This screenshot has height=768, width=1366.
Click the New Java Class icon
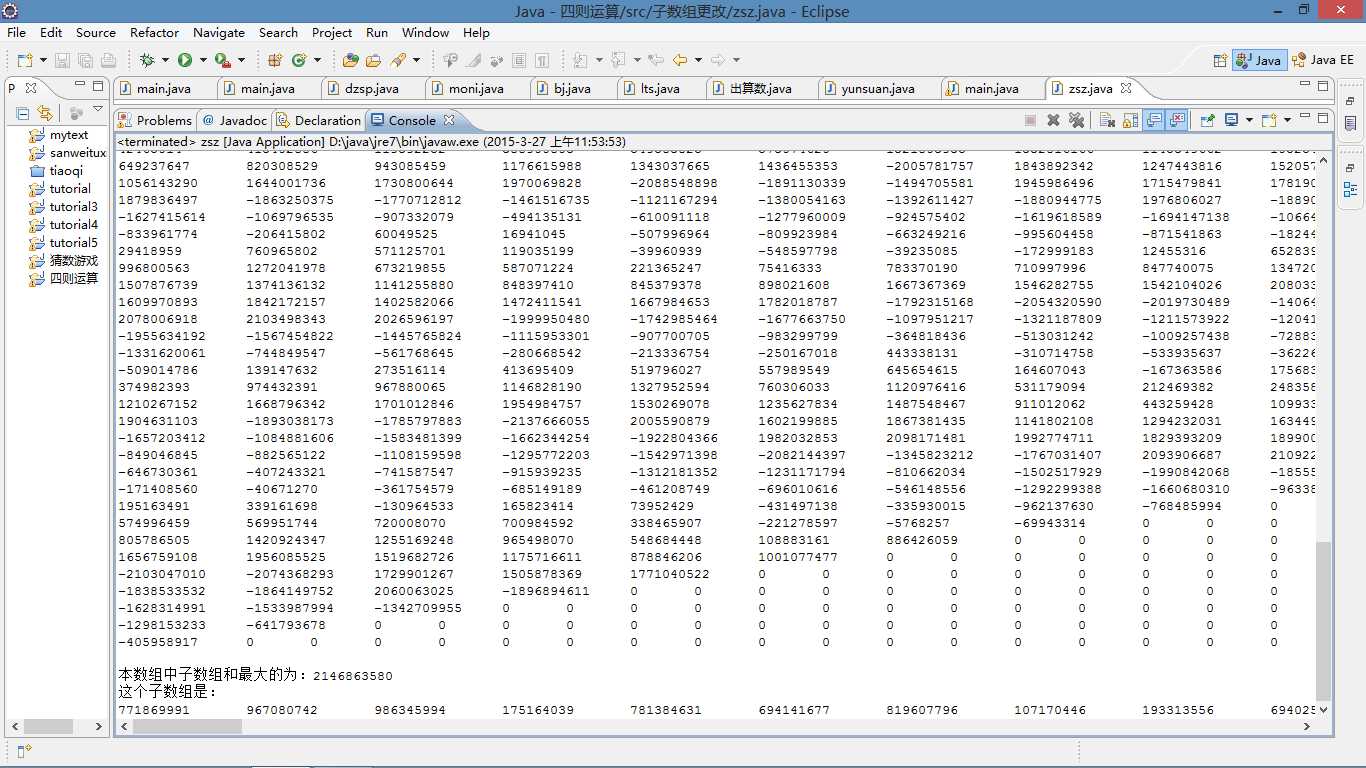299,61
